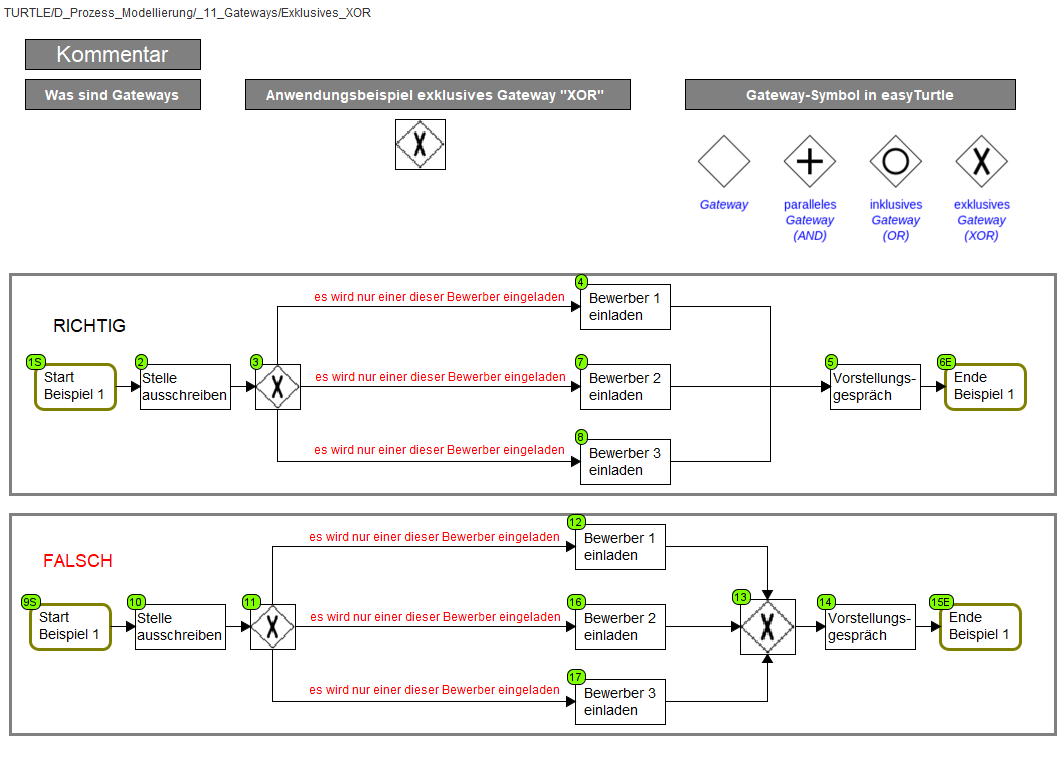Click 'Anwendungsbeispiel exklusives Gateway "XOR"' header

437,95
